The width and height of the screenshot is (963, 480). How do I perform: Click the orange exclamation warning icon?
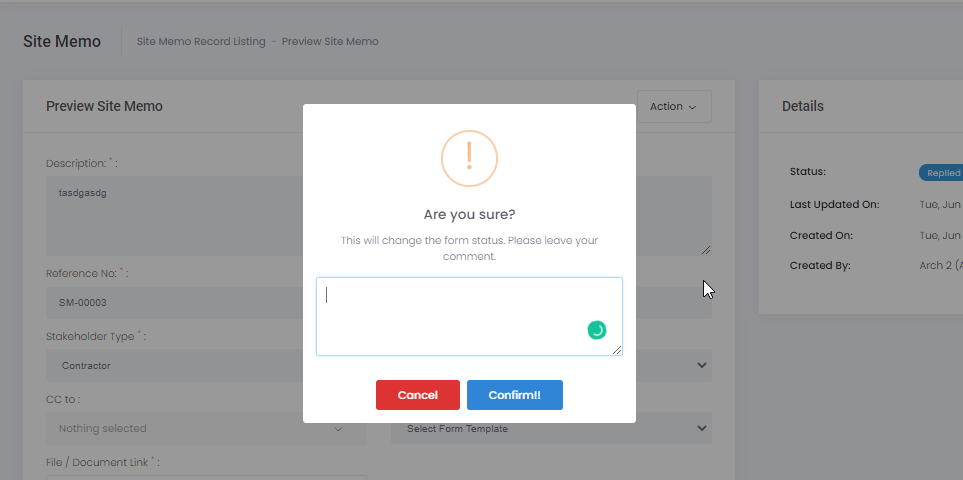coord(469,158)
